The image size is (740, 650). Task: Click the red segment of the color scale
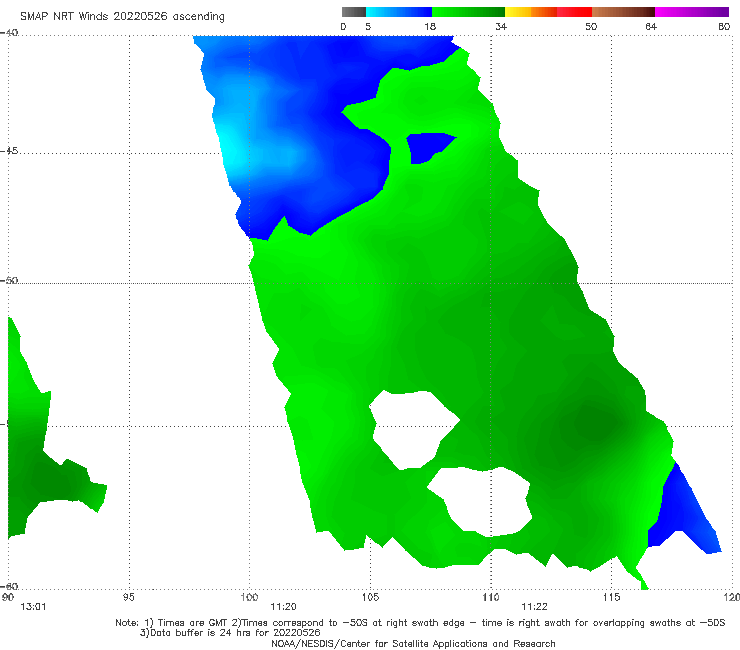click(x=574, y=12)
